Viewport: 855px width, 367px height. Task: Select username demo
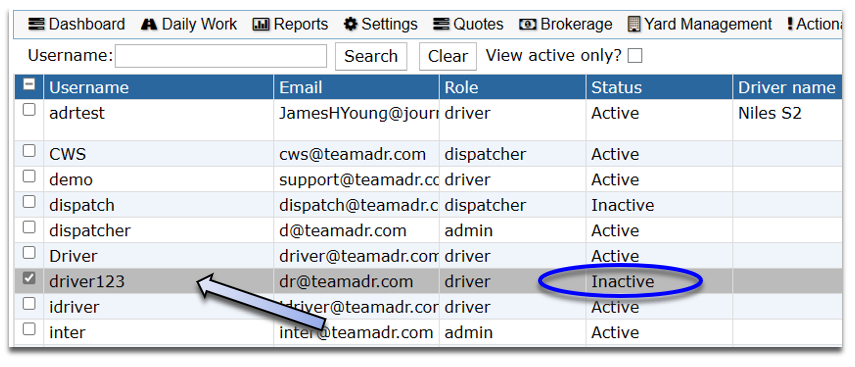point(71,179)
